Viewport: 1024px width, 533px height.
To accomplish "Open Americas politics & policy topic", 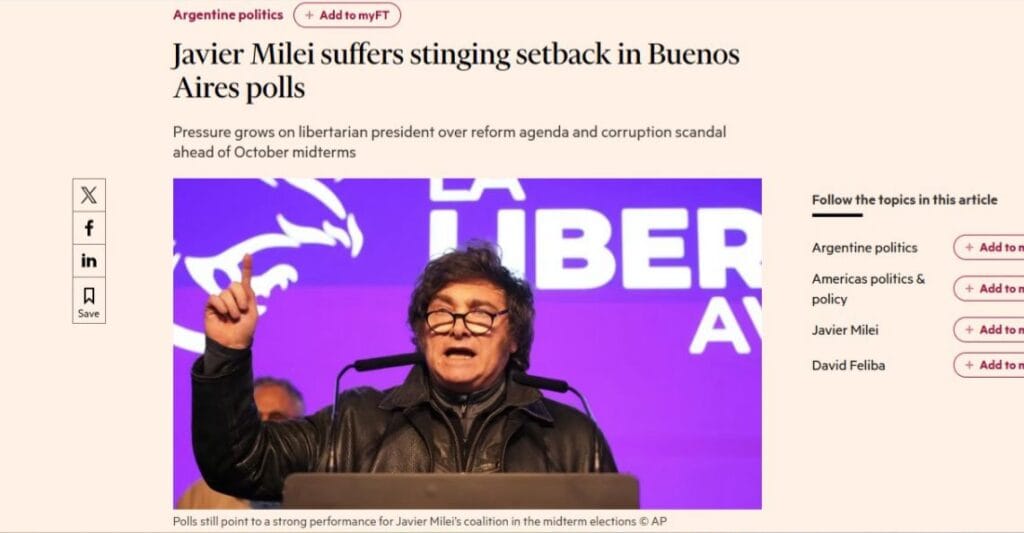I will [x=868, y=289].
